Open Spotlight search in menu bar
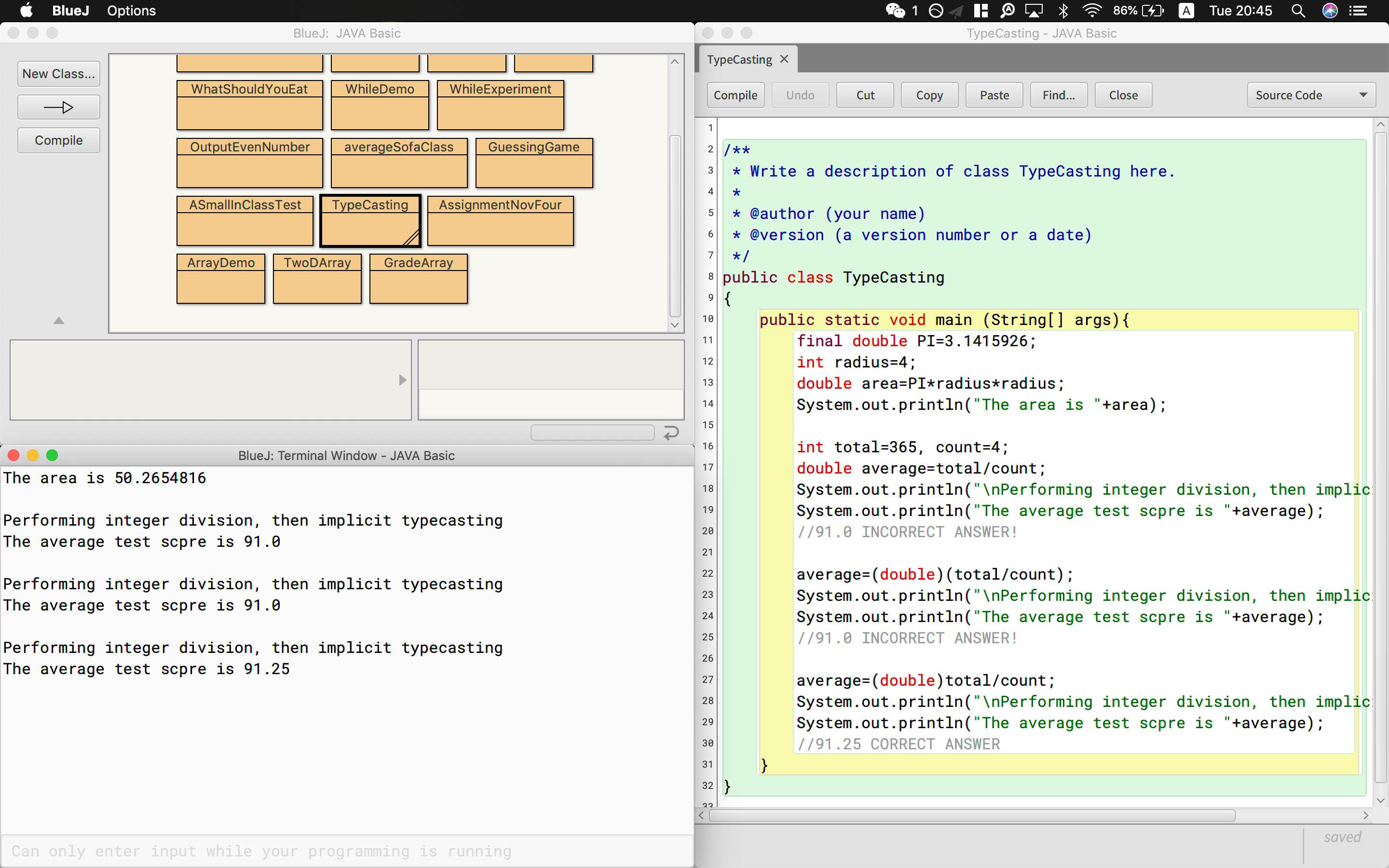The width and height of the screenshot is (1389, 868). (1298, 11)
